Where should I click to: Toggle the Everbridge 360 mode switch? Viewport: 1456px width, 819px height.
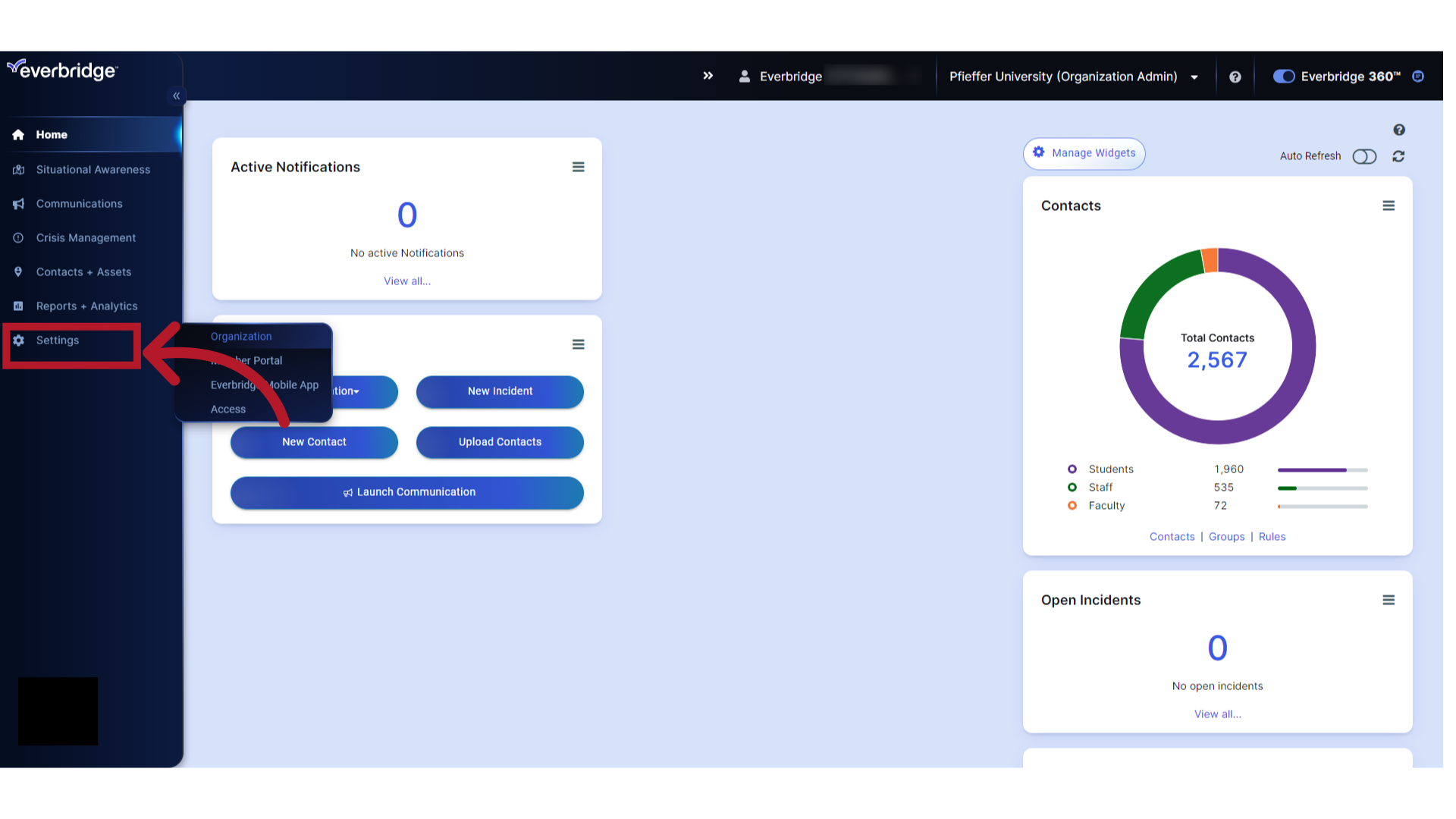tap(1283, 76)
